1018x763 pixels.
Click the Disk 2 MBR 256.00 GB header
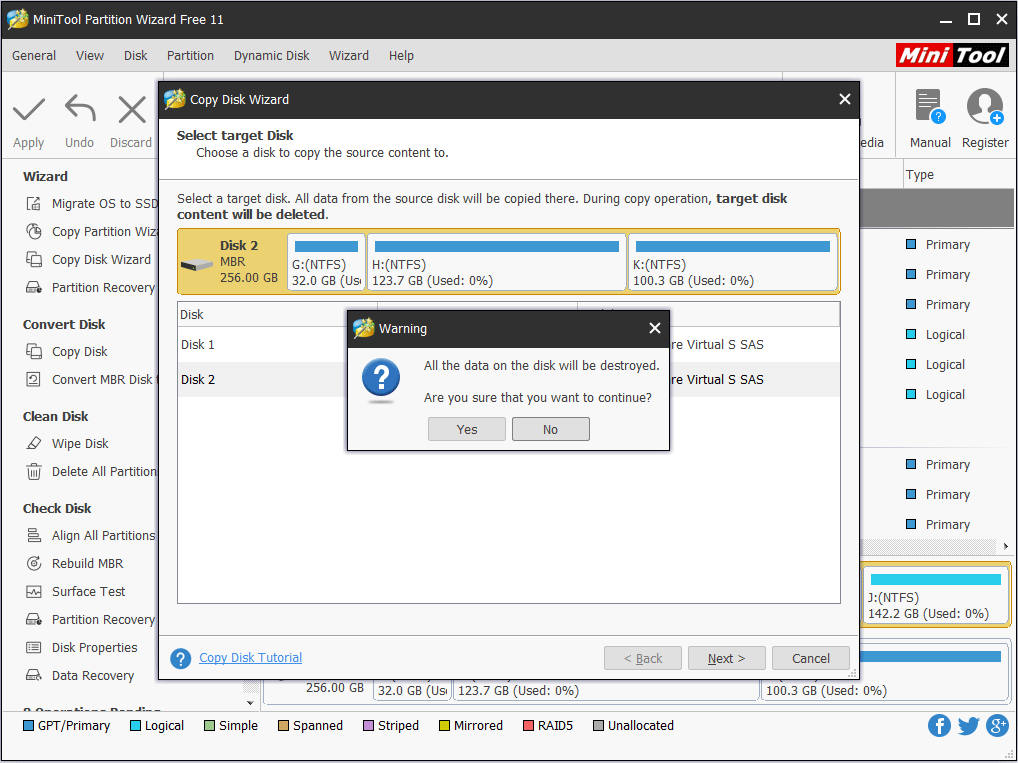(232, 262)
